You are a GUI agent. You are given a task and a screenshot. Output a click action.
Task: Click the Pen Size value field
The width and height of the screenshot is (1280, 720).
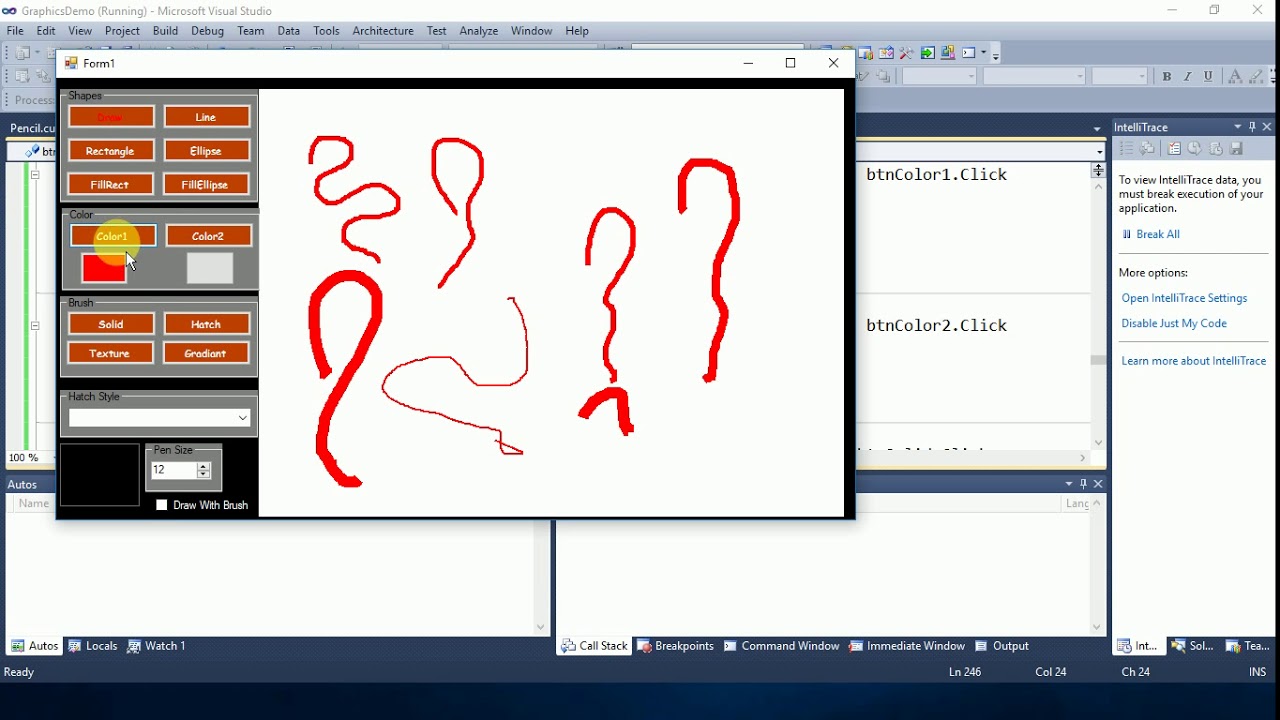tap(174, 470)
